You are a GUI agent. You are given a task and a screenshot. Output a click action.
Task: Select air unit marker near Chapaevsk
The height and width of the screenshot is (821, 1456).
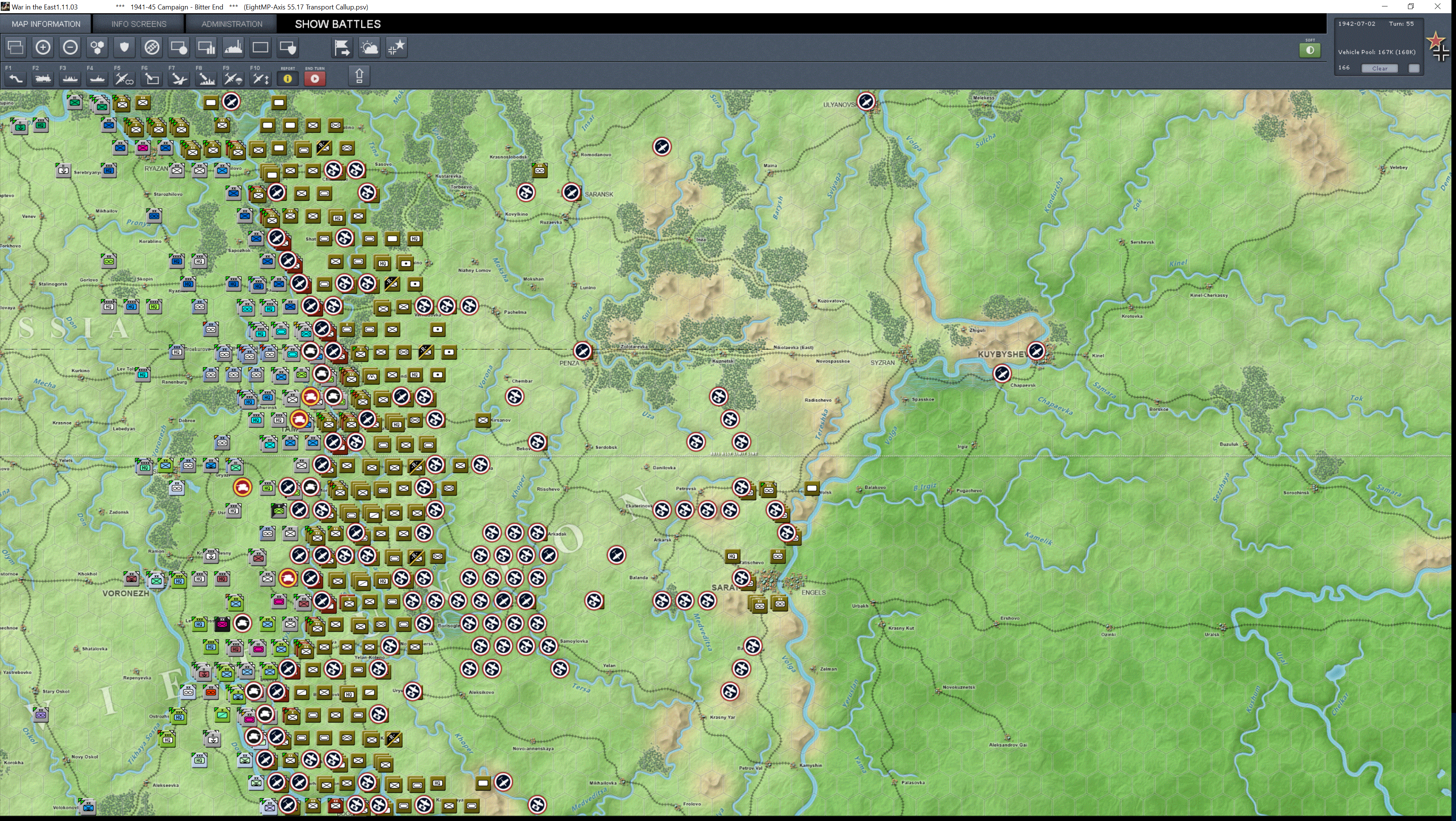(x=1002, y=373)
